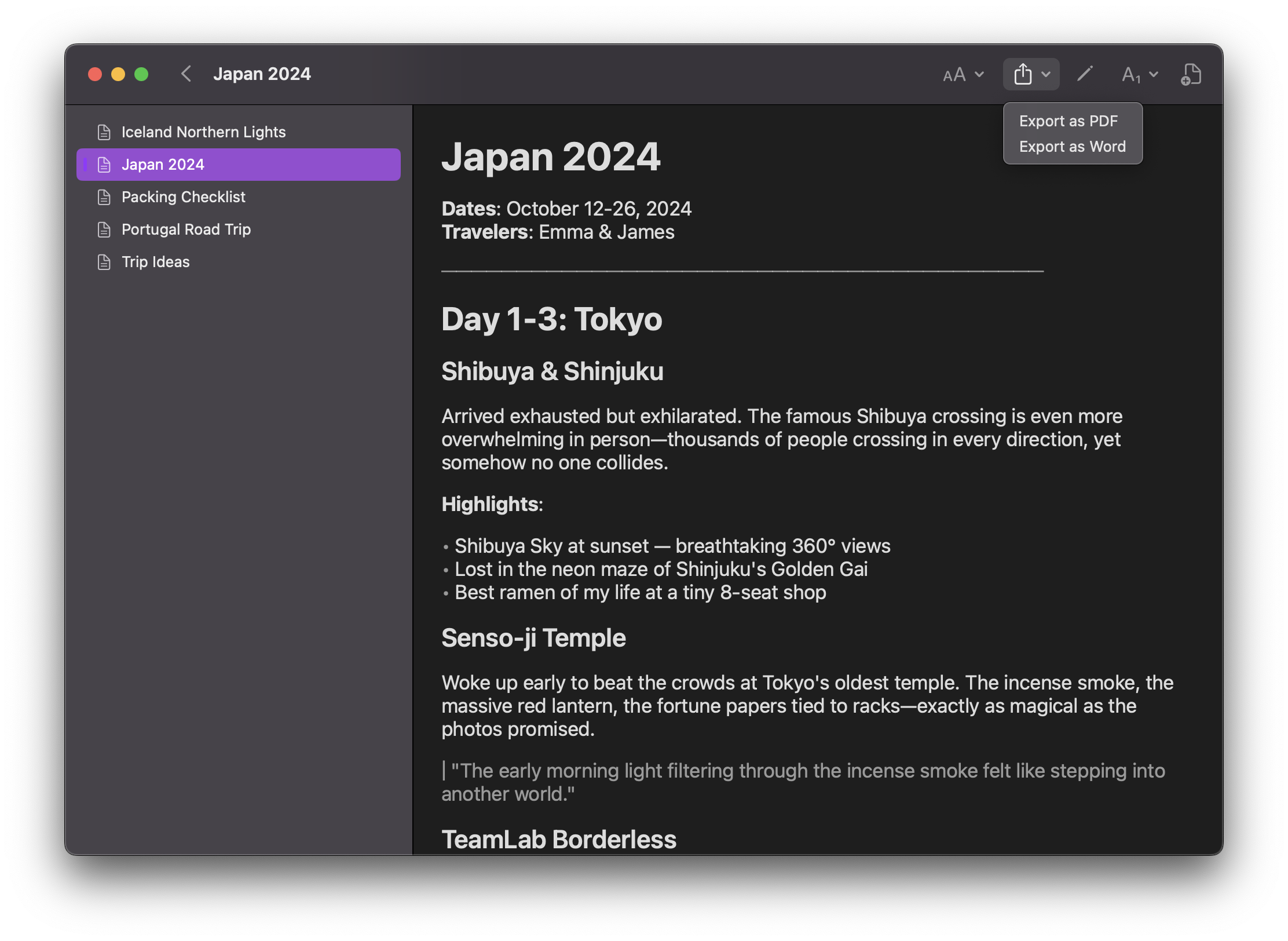1288x941 pixels.
Task: Navigate back using the chevron arrow
Action: tap(186, 74)
